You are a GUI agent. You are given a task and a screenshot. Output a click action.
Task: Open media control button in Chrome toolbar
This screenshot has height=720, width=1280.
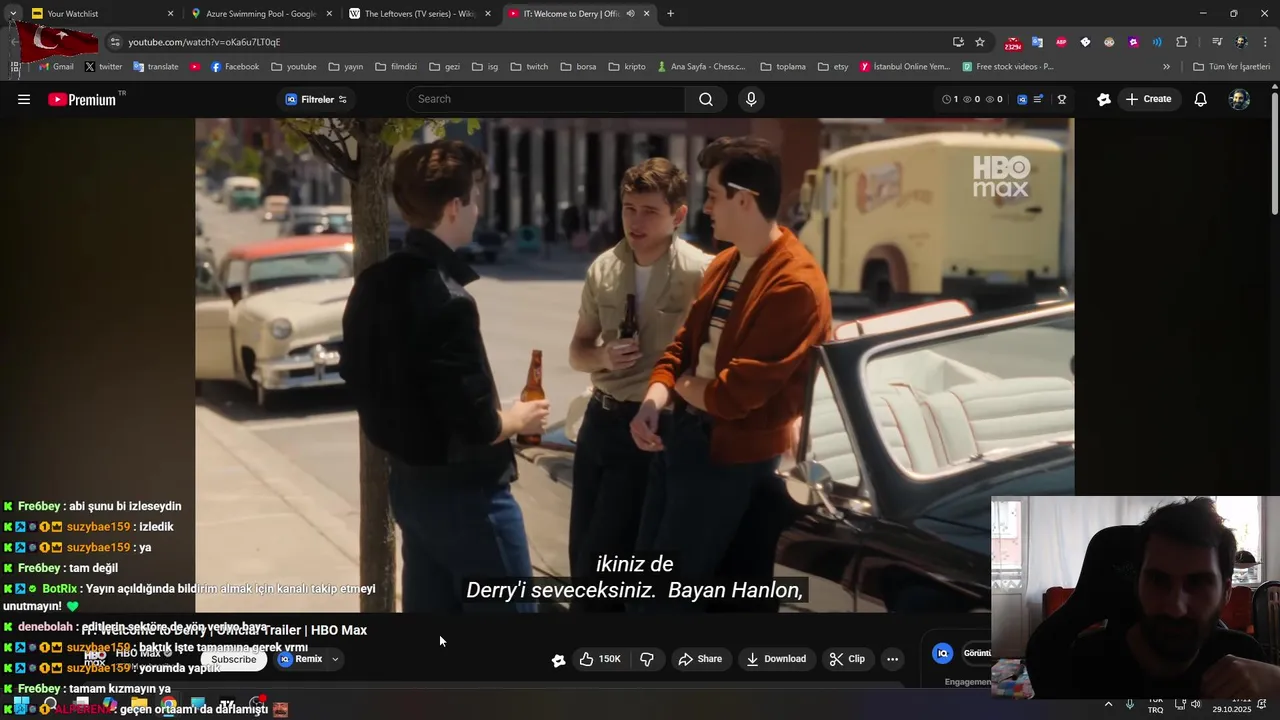[x=1217, y=42]
